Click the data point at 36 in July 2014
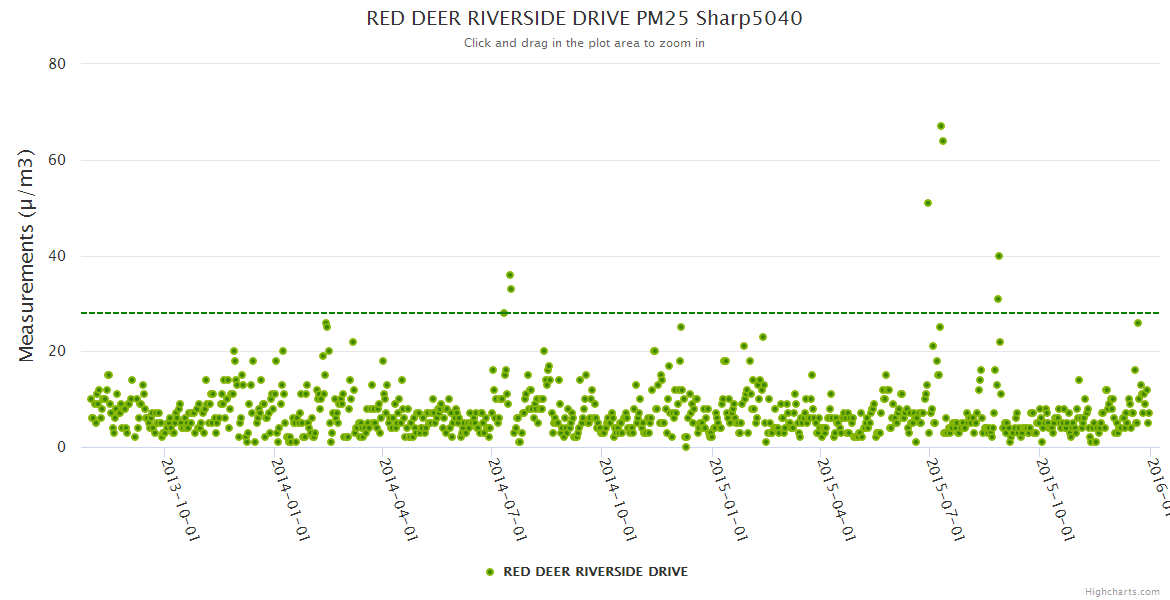Screen dimensions: 1170x600 click(510, 275)
